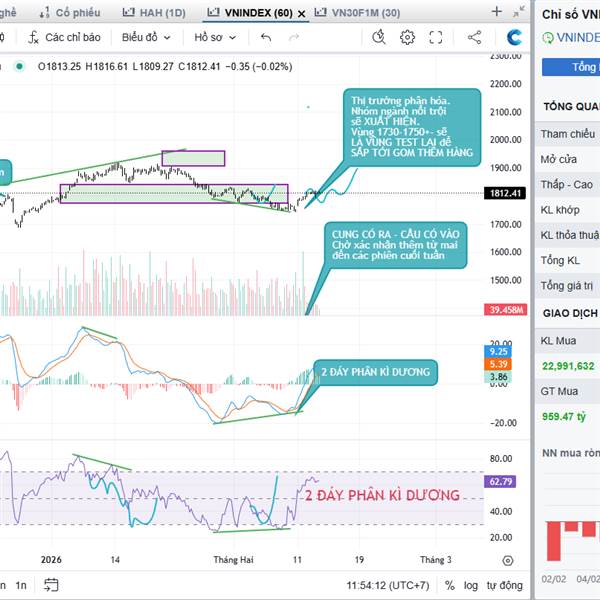Open chart settings gear icon
The image size is (600, 600).
click(x=407, y=38)
